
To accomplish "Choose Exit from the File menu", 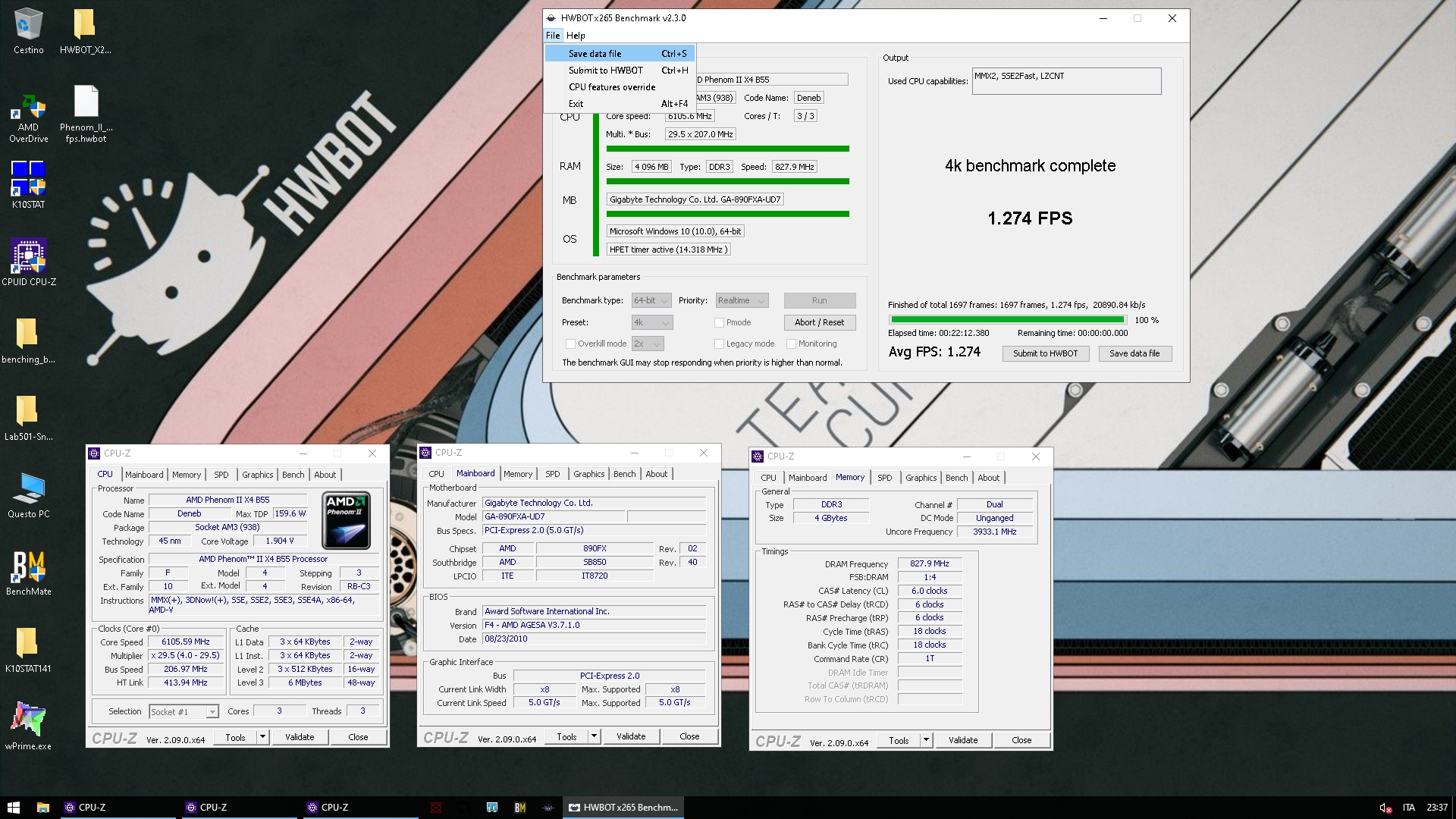I will tap(620, 104).
